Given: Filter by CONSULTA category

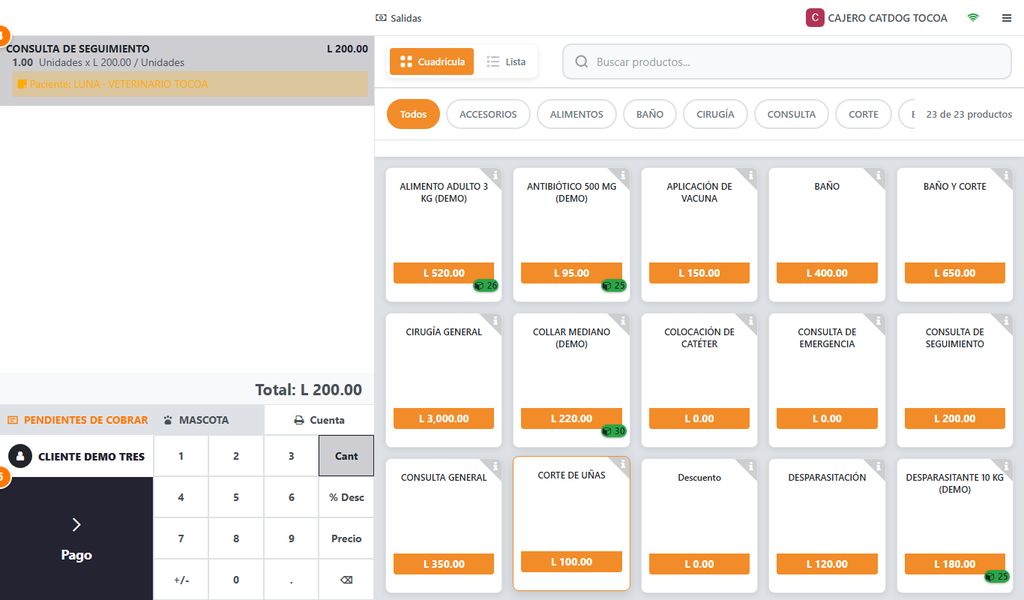Looking at the screenshot, I should (x=791, y=114).
